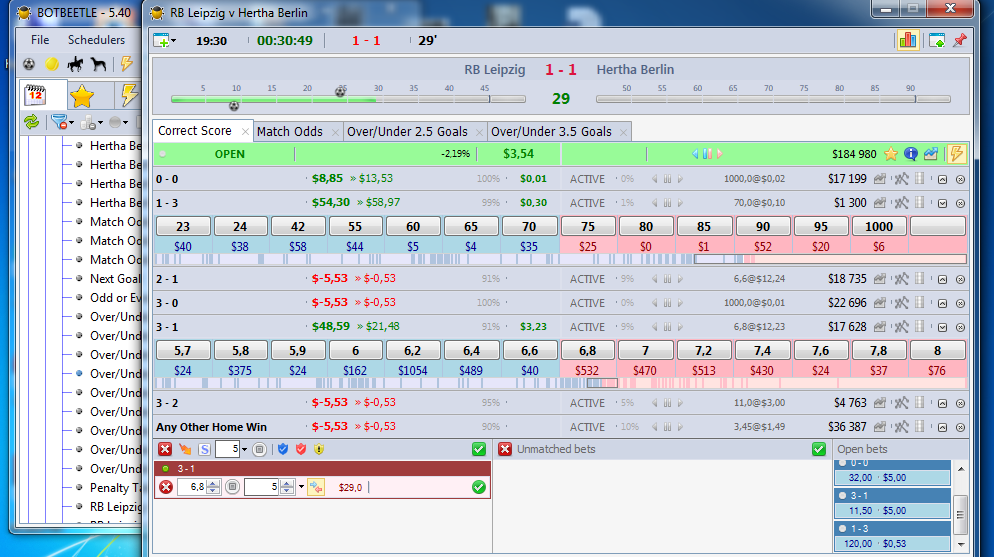Click price button 55 in 1 - 3 ladder
The height and width of the screenshot is (557, 994).
click(x=355, y=226)
